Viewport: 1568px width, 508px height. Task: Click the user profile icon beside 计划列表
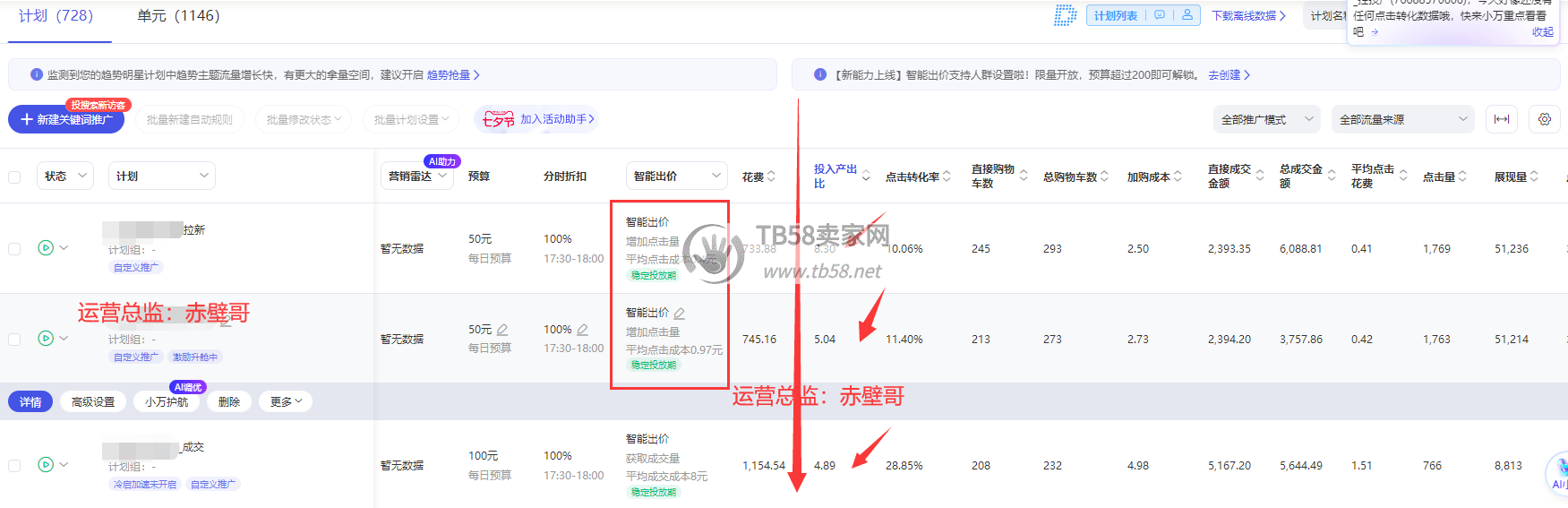(1187, 15)
